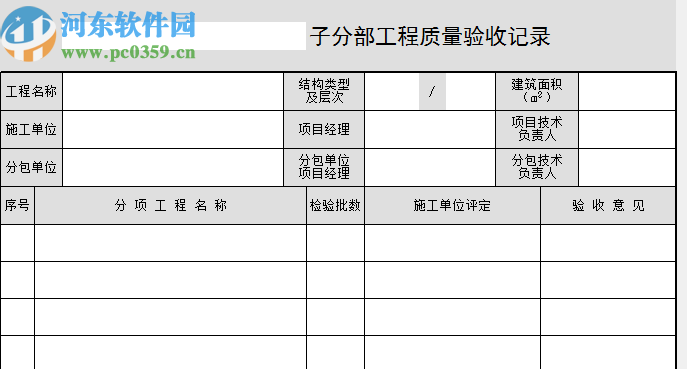Click the 建筑面积 value cell
The height and width of the screenshot is (369, 687).
[627, 92]
